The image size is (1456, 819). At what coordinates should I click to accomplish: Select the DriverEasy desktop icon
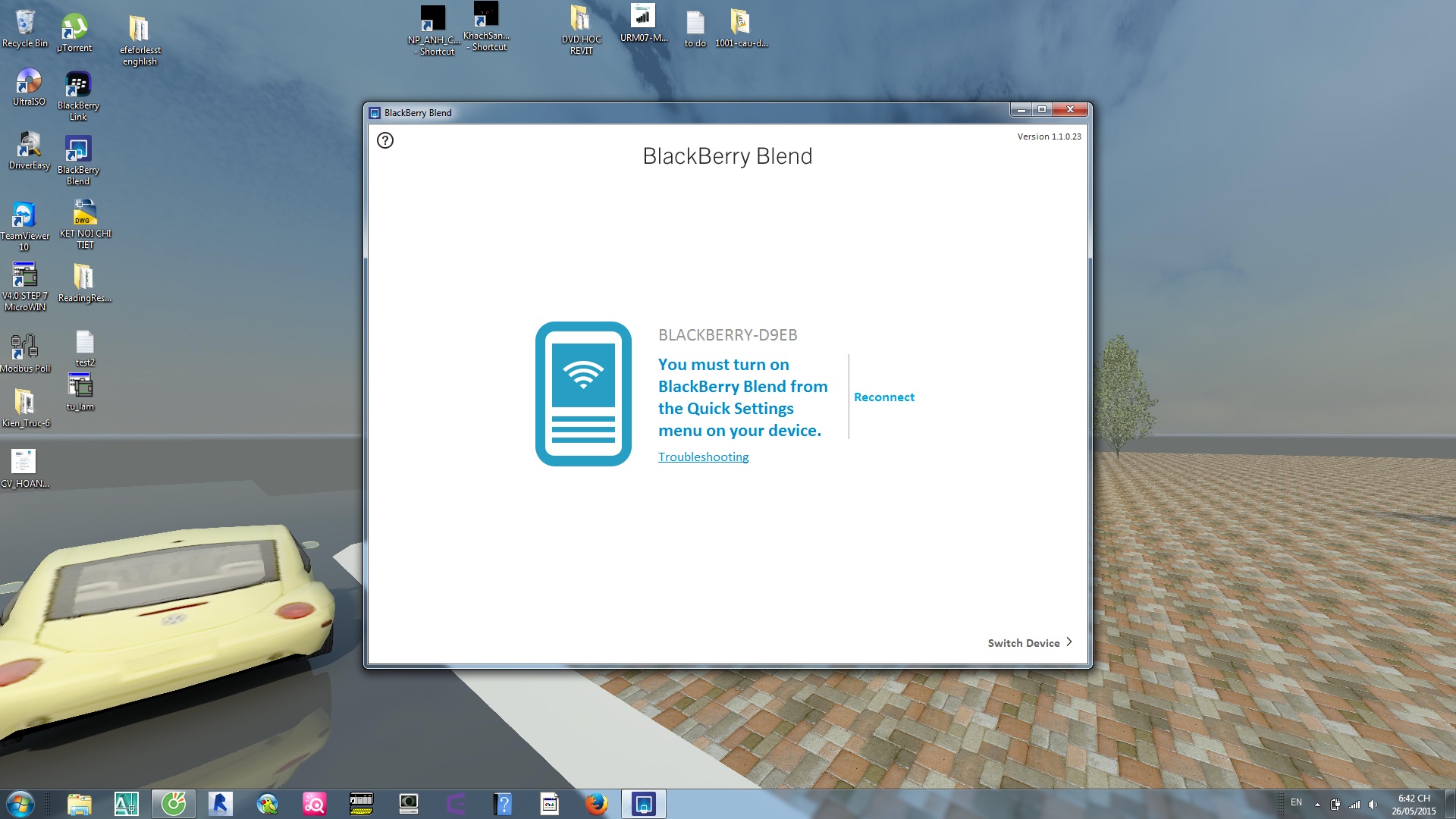30,150
